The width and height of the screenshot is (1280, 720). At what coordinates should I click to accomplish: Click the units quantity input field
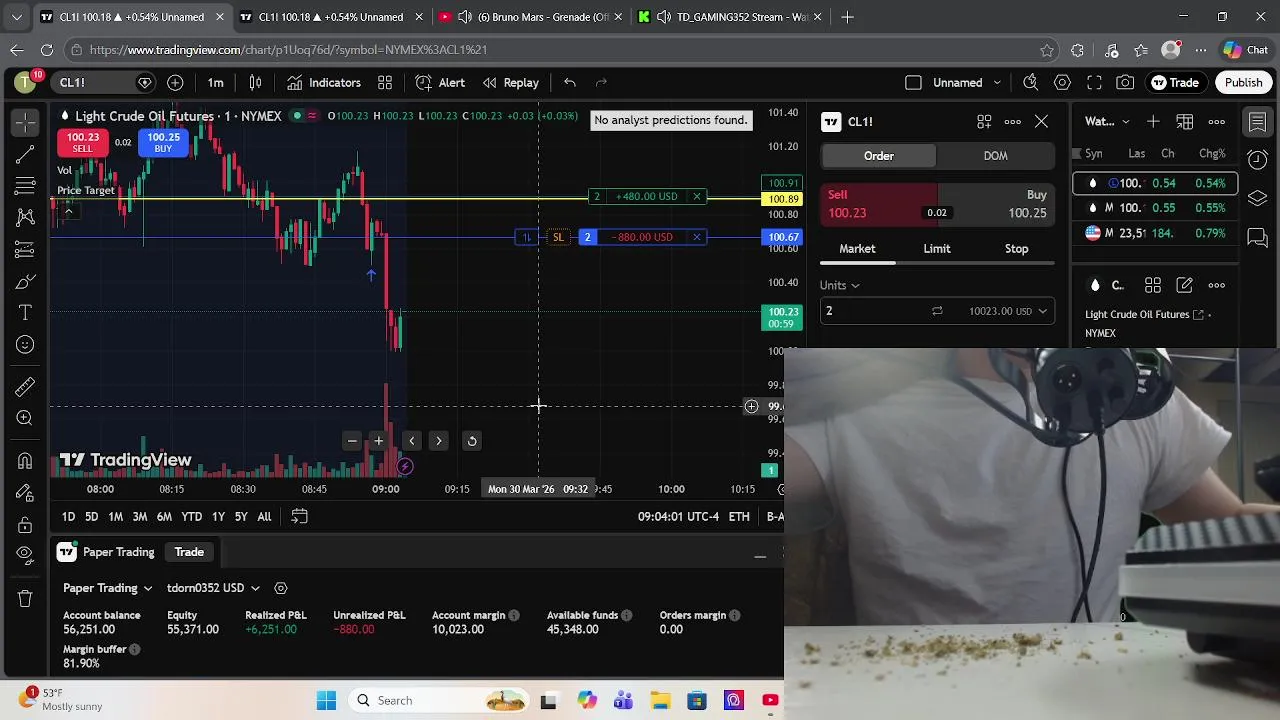870,311
